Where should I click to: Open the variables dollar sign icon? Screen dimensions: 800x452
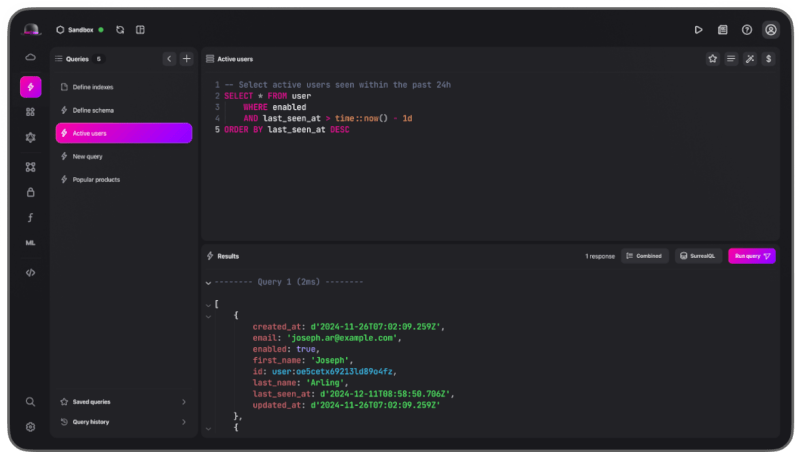click(x=767, y=59)
